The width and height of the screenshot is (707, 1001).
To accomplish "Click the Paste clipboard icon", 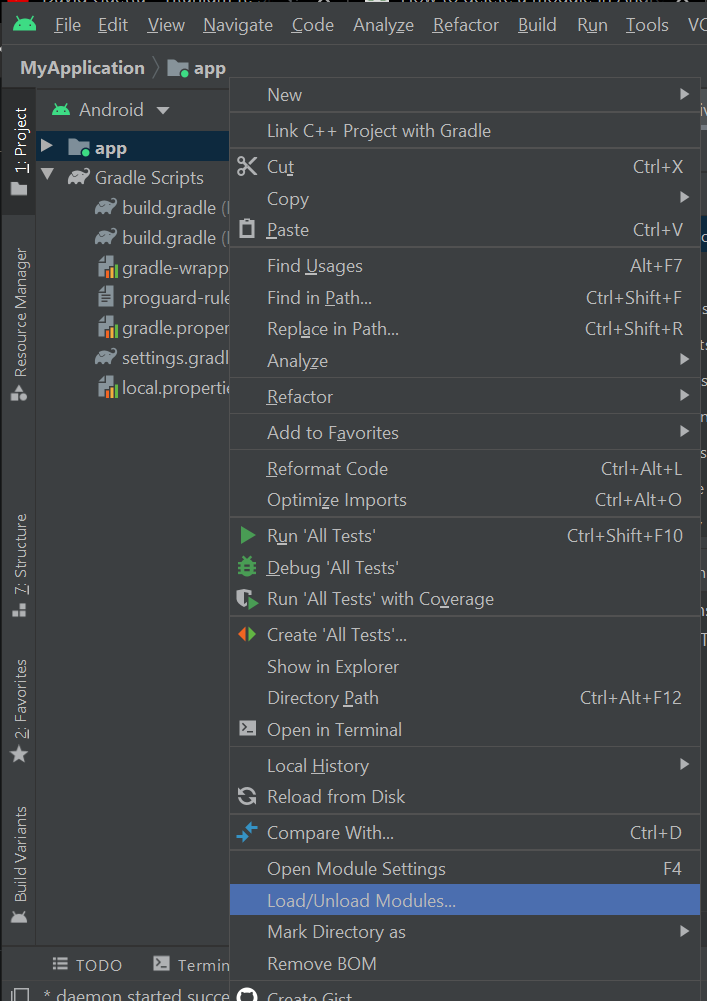I will pyautogui.click(x=247, y=230).
